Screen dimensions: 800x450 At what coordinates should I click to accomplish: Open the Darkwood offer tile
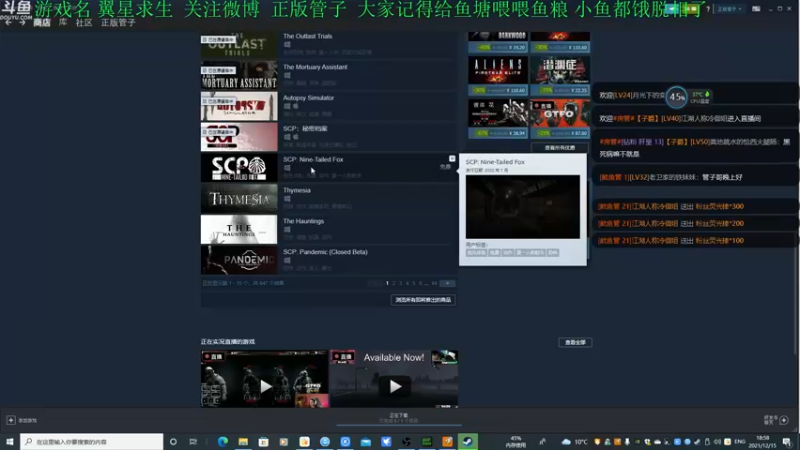point(498,42)
